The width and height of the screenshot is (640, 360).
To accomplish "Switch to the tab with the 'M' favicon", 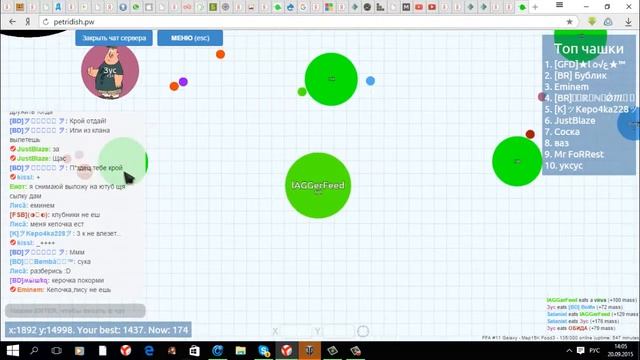I will pyautogui.click(x=406, y=7).
